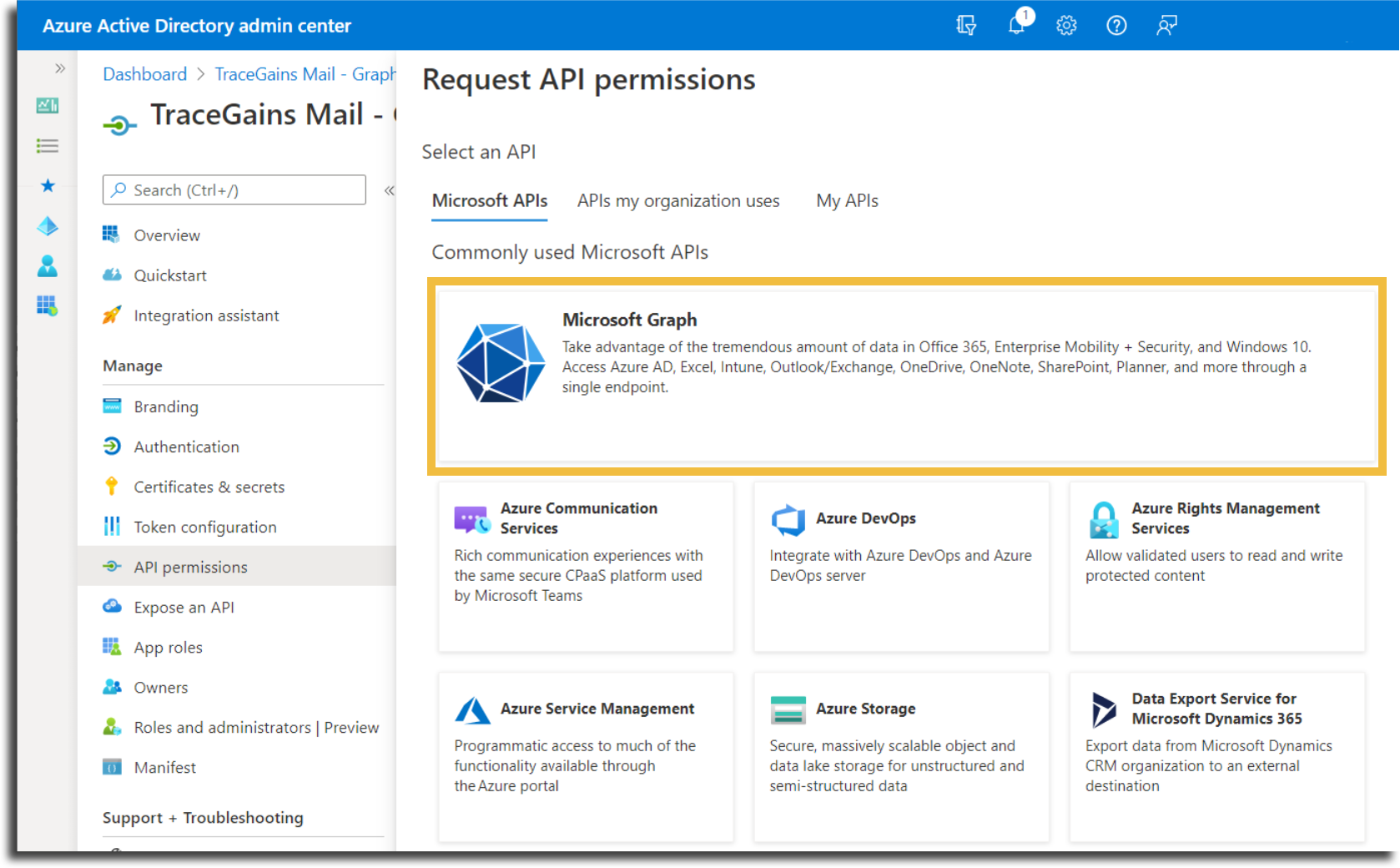Viewport: 1400px width, 868px height.
Task: Open the directory and subscription filter icon
Action: click(966, 26)
